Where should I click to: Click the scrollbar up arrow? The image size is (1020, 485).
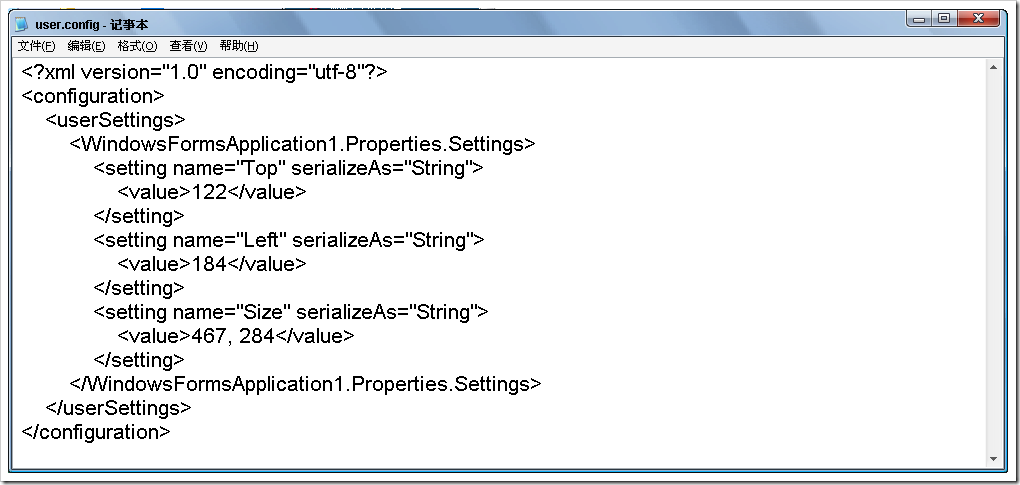[993, 67]
